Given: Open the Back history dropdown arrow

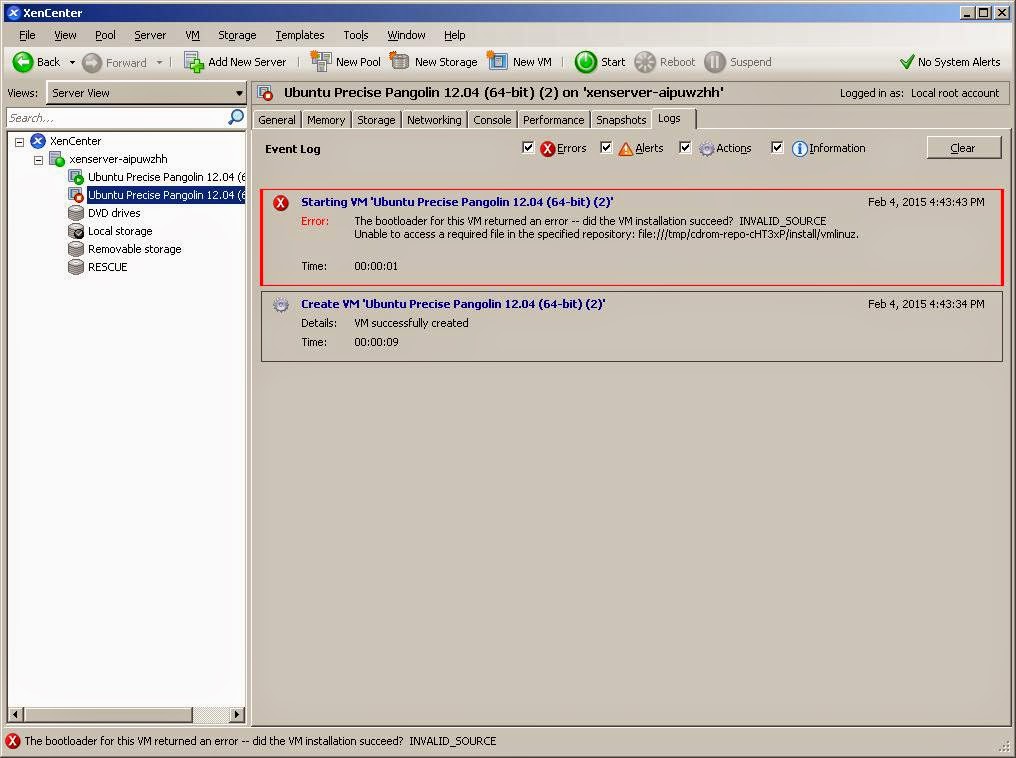Looking at the screenshot, I should [x=72, y=63].
